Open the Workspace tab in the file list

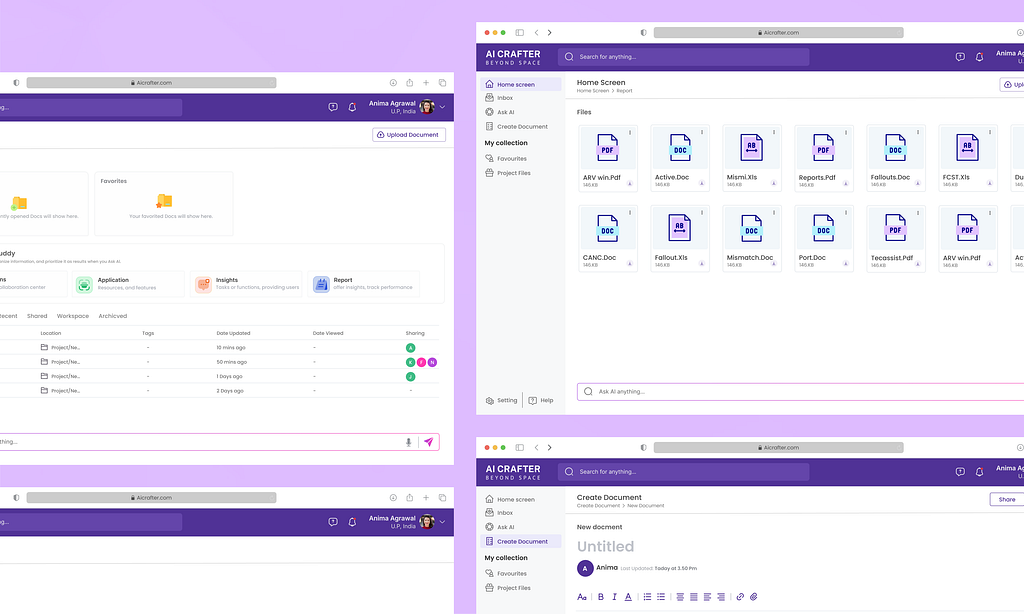(x=73, y=316)
